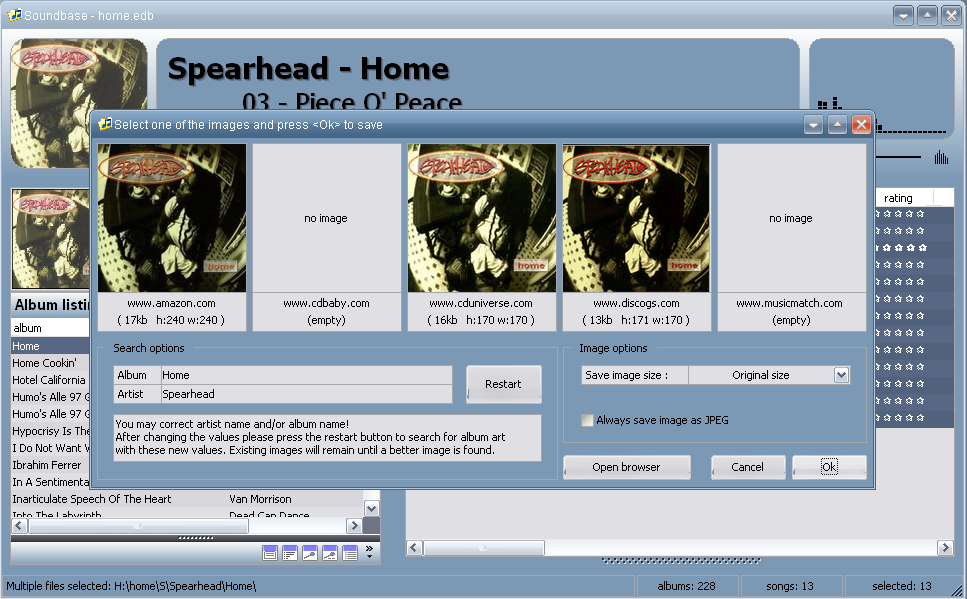967x599 pixels.
Task: Select Hotel California in album list
Action: point(49,380)
